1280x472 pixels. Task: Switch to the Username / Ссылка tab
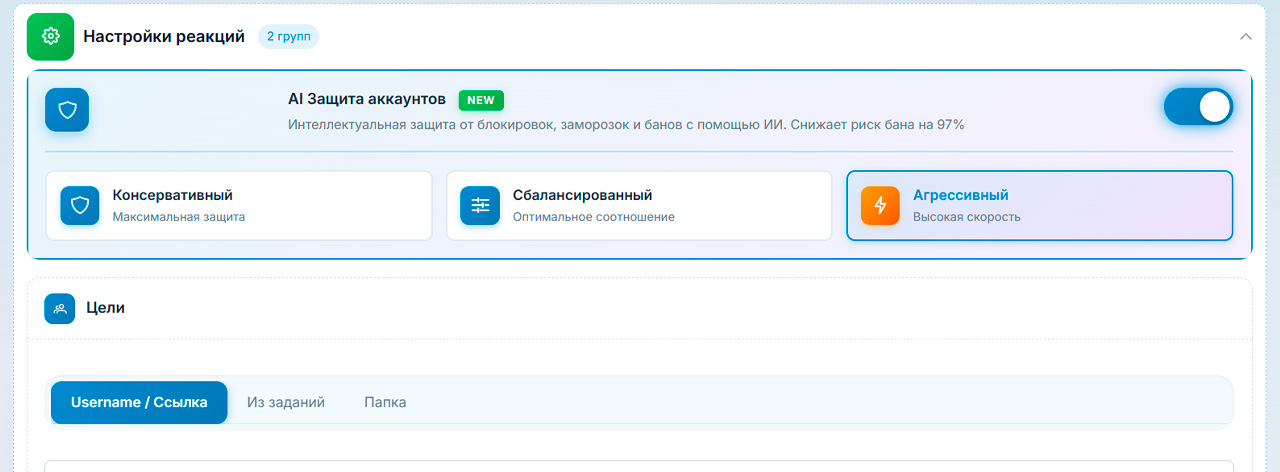point(139,402)
